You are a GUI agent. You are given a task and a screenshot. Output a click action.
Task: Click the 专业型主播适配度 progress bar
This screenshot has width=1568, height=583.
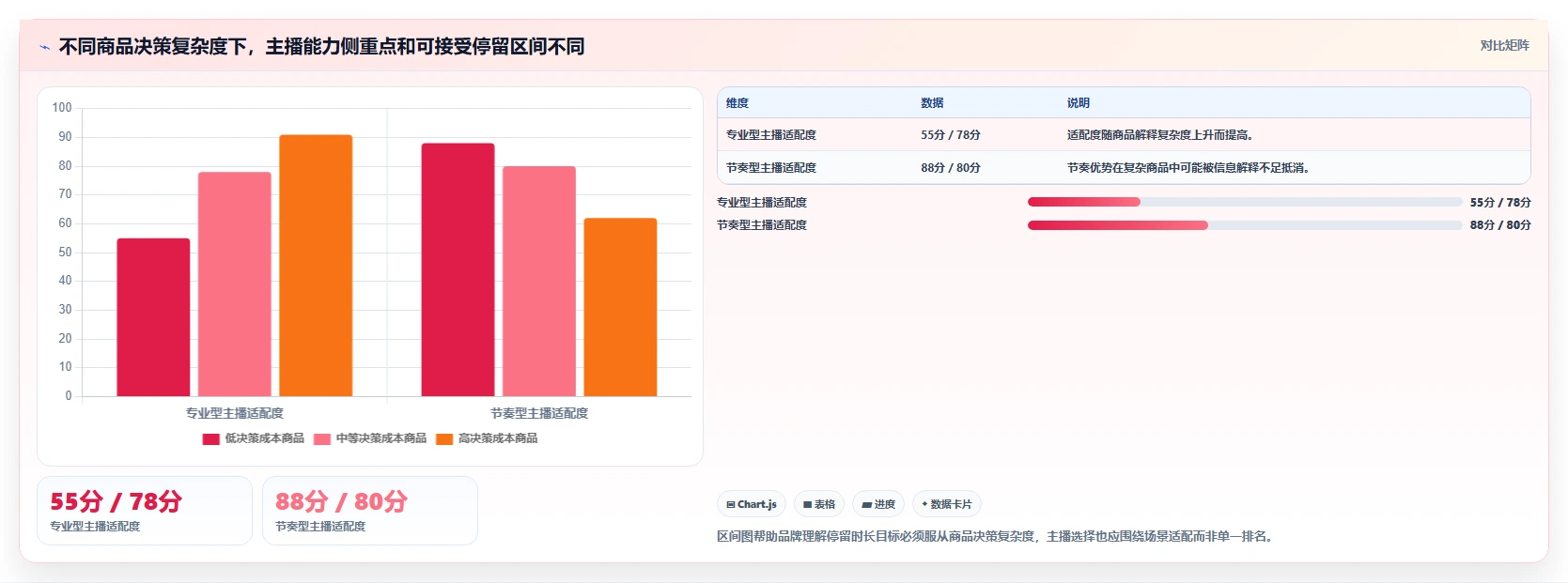pyautogui.click(x=1245, y=202)
